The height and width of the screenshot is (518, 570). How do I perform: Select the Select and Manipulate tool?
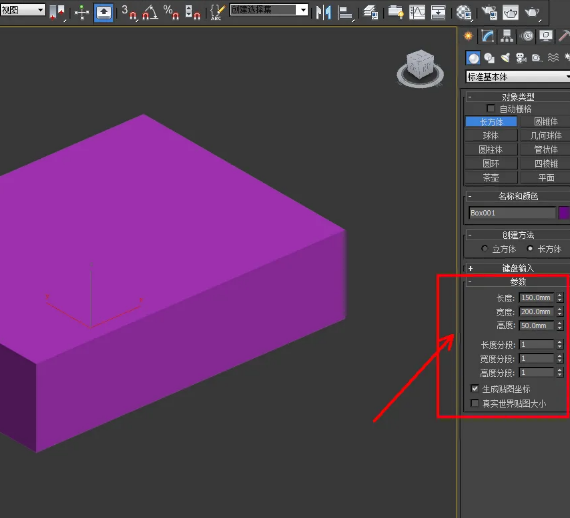(x=82, y=13)
